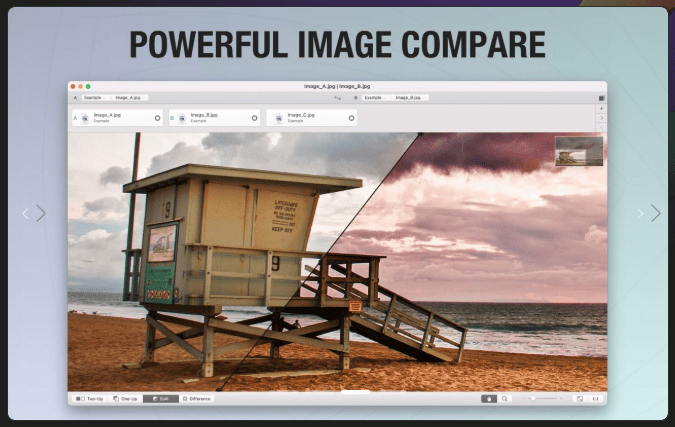Click the Image_A.jpg file icon in its card

[85, 118]
